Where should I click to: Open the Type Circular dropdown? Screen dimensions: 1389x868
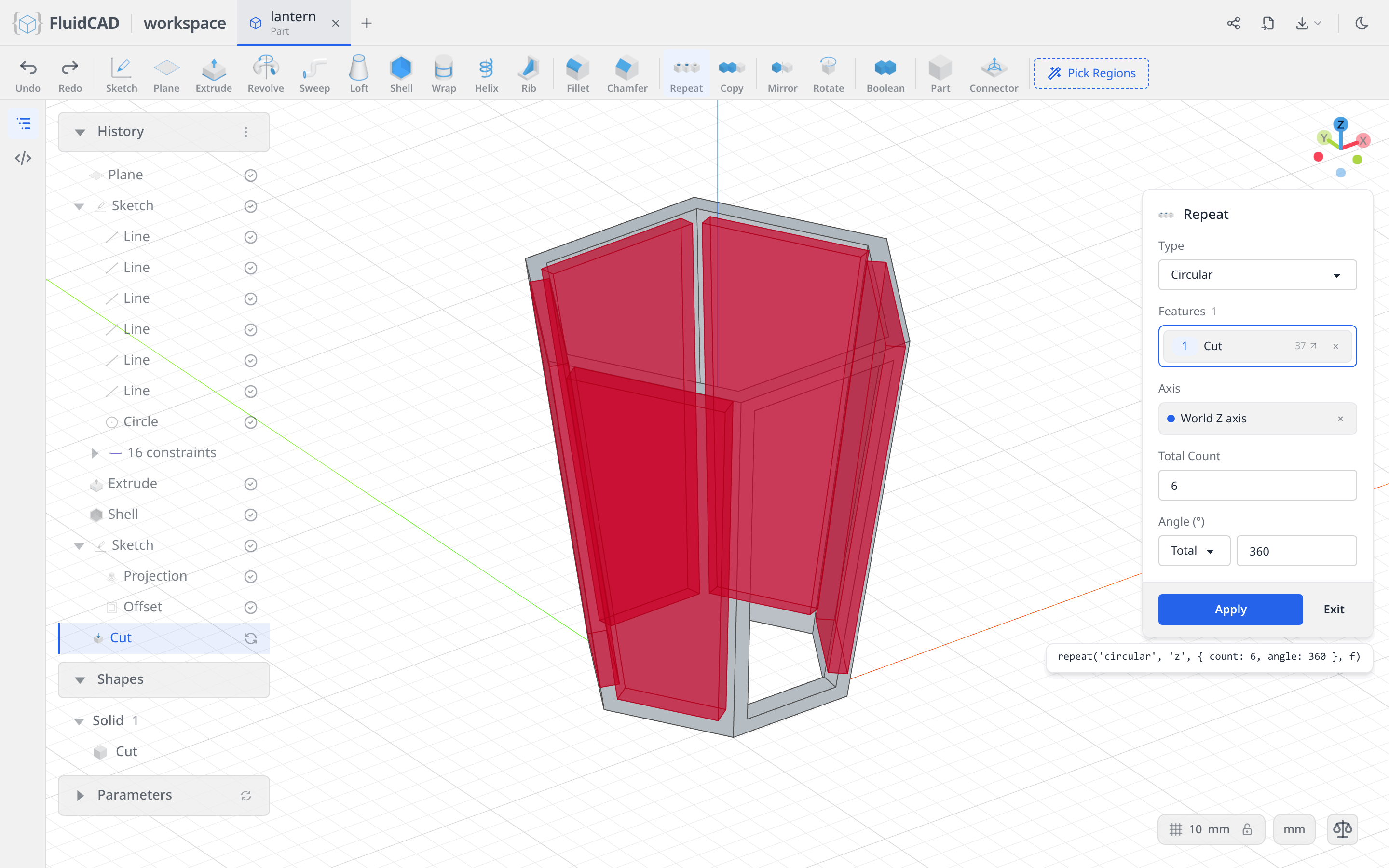pyautogui.click(x=1257, y=275)
